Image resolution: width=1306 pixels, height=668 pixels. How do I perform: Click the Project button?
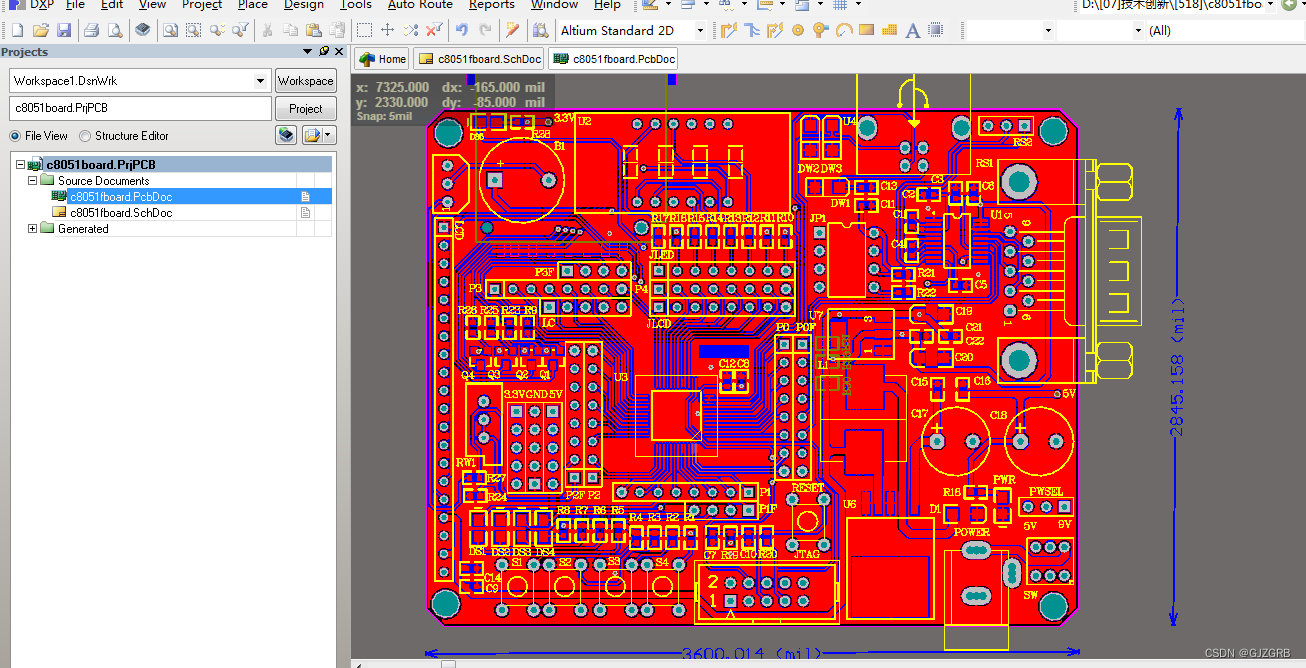306,108
